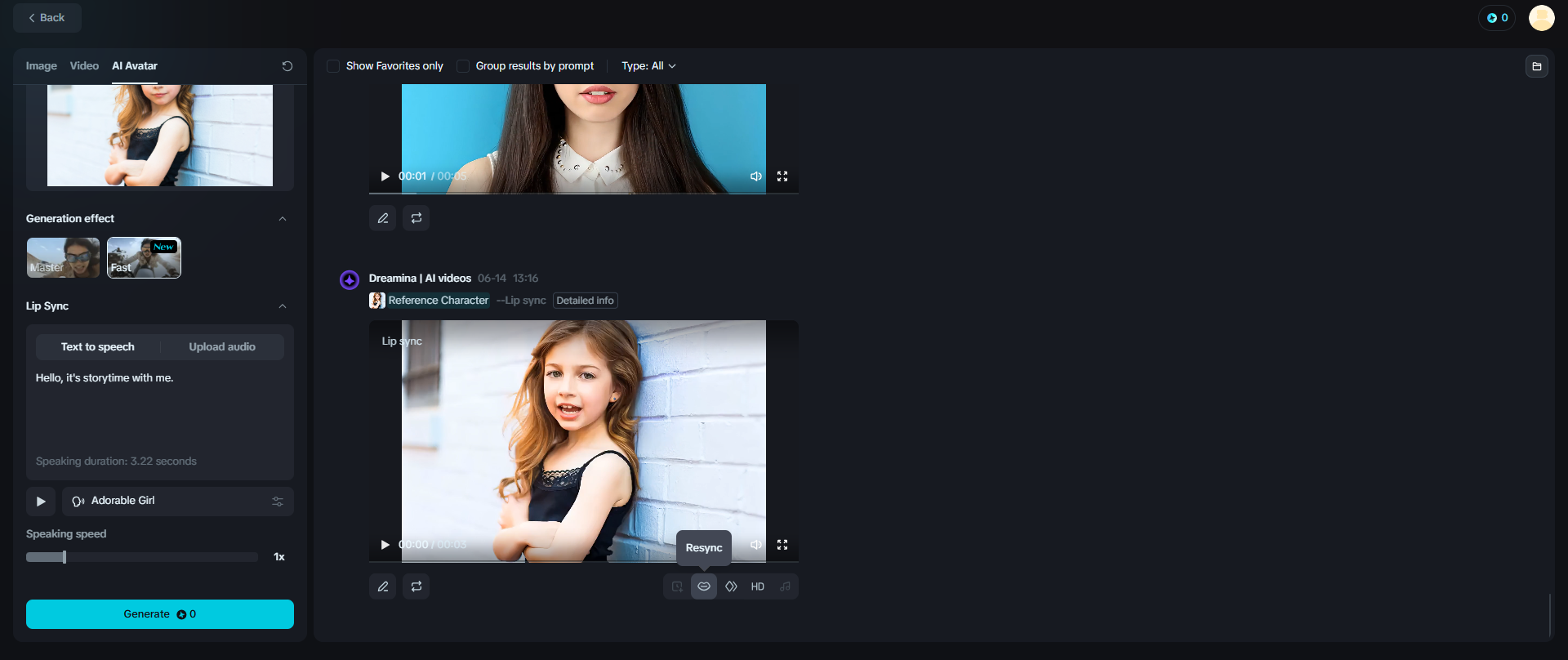The image size is (1568, 660).
Task: Mute the Lip sync video
Action: (x=756, y=545)
